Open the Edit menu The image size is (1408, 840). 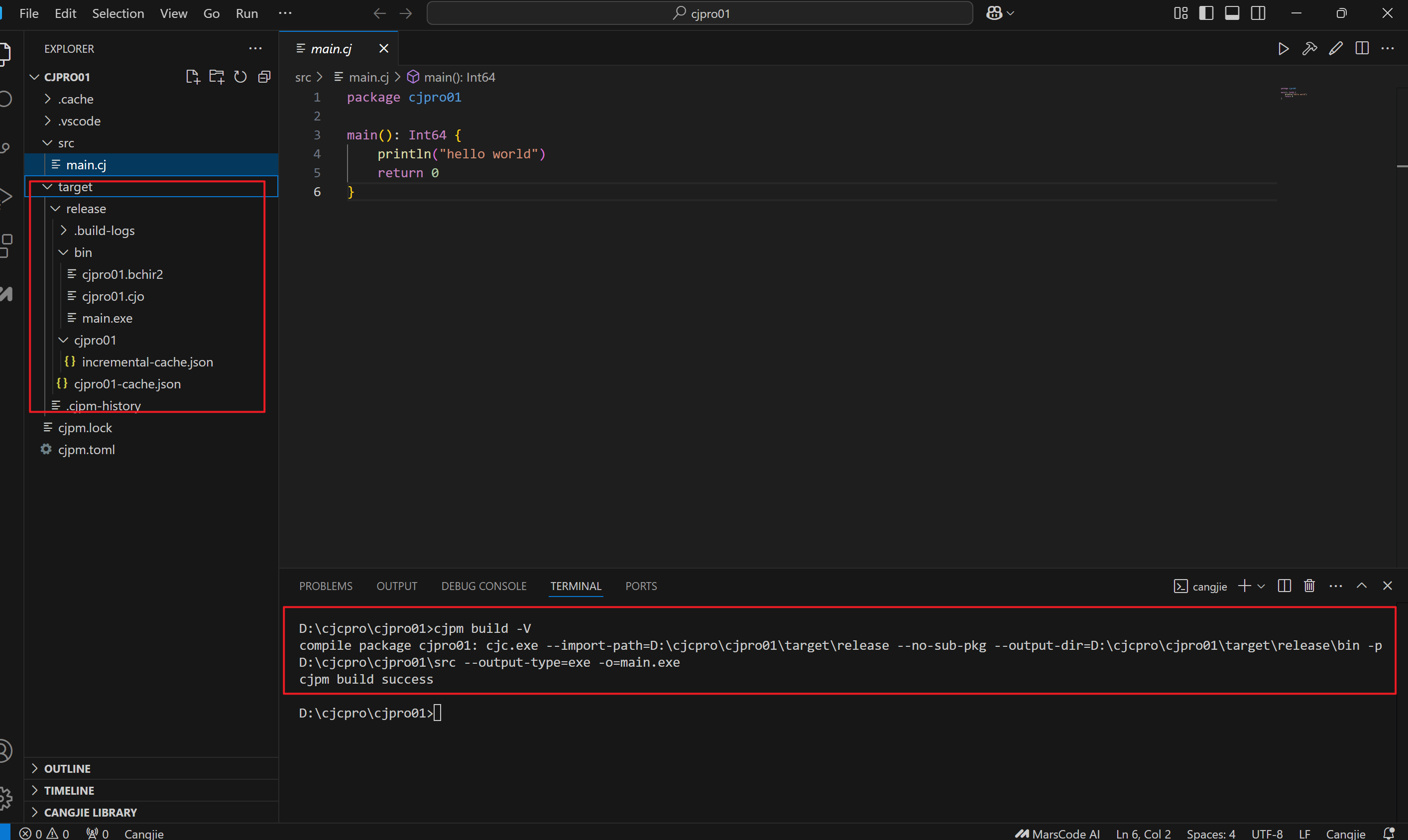click(x=66, y=13)
